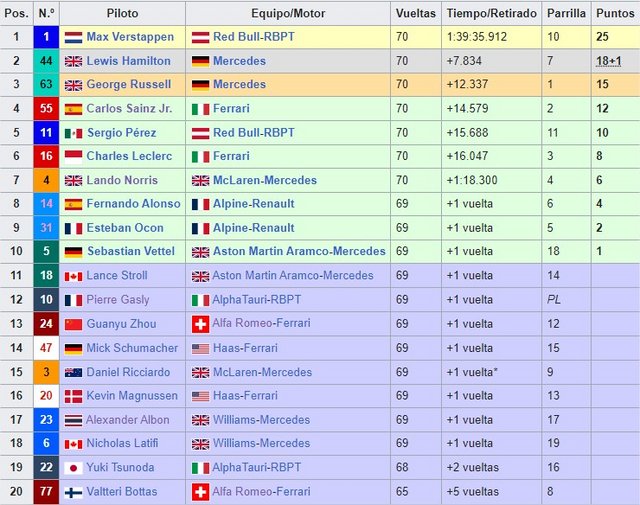Open Tsunoda's AlphaTauri-RBPT team link

pos(257,467)
